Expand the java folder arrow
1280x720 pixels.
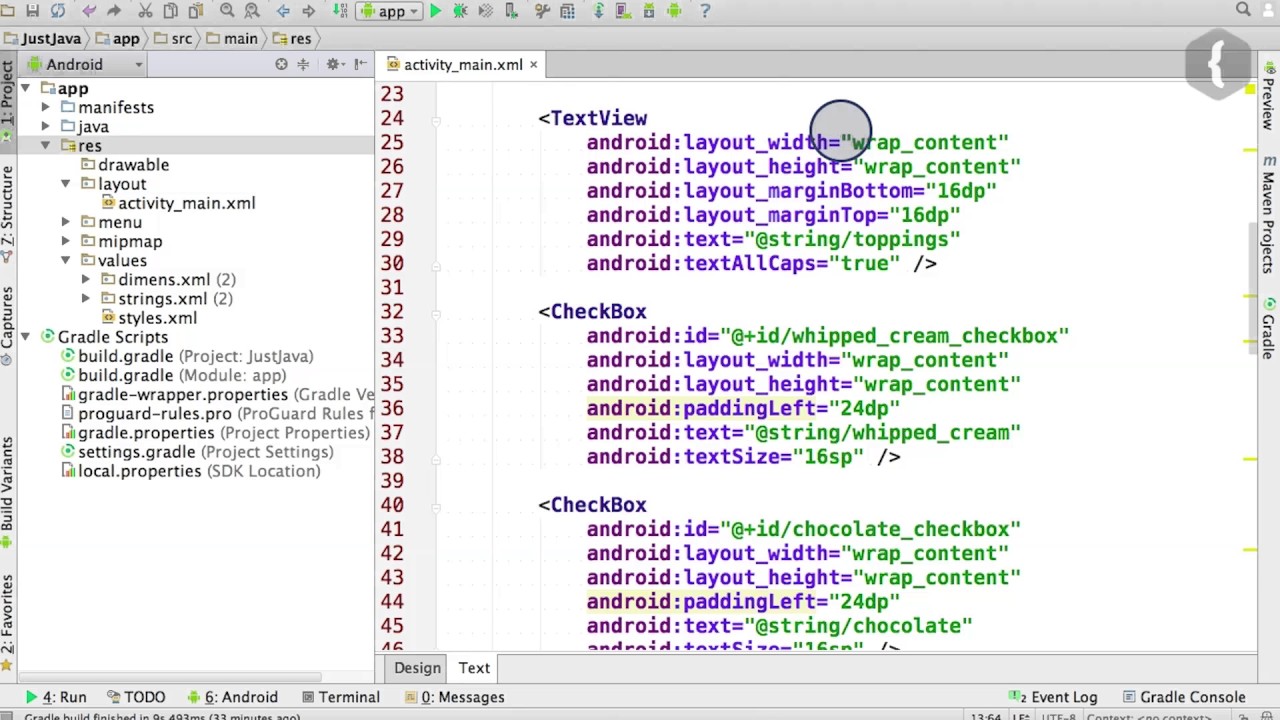[46, 126]
